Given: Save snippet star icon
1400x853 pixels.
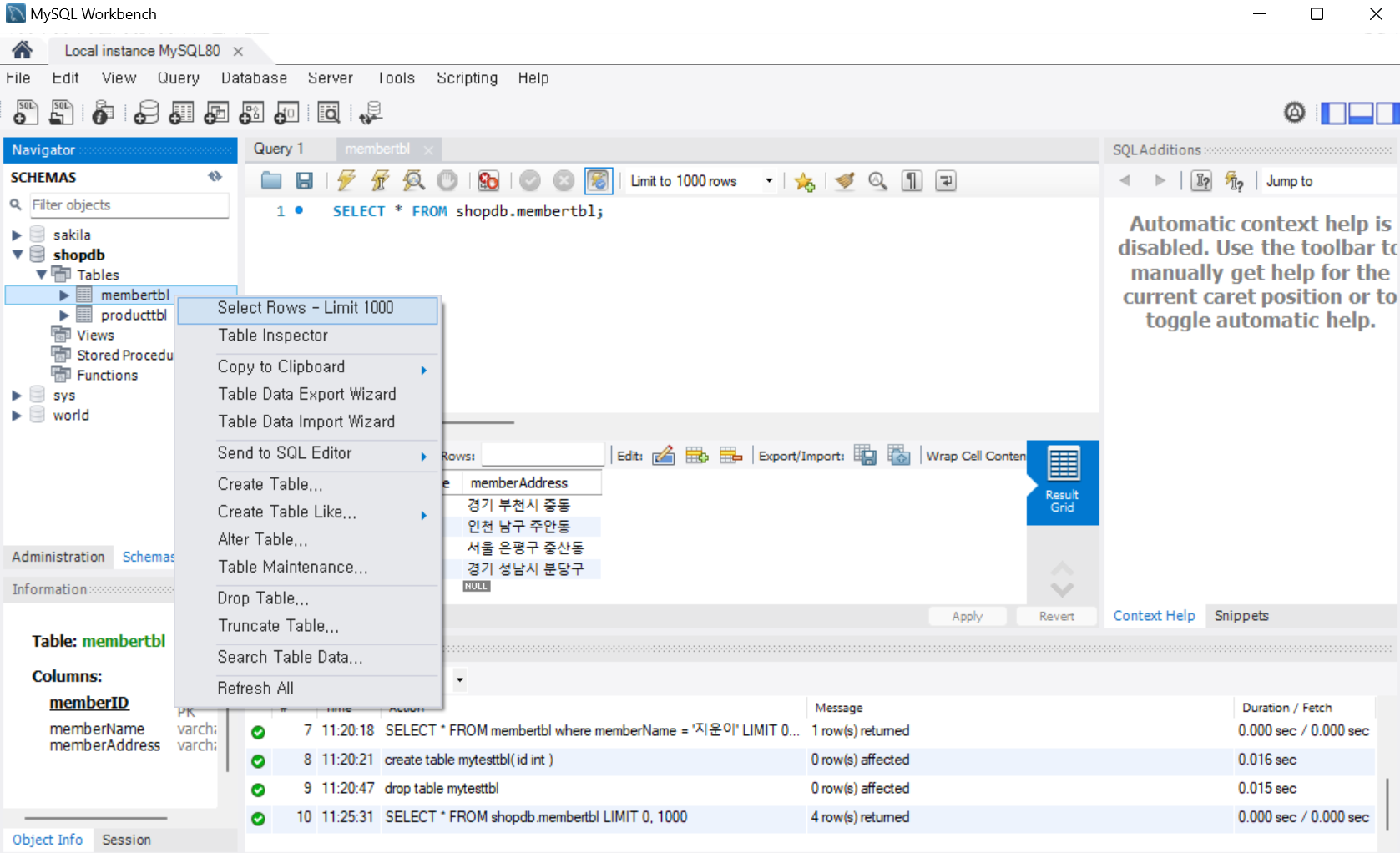Looking at the screenshot, I should 805,181.
